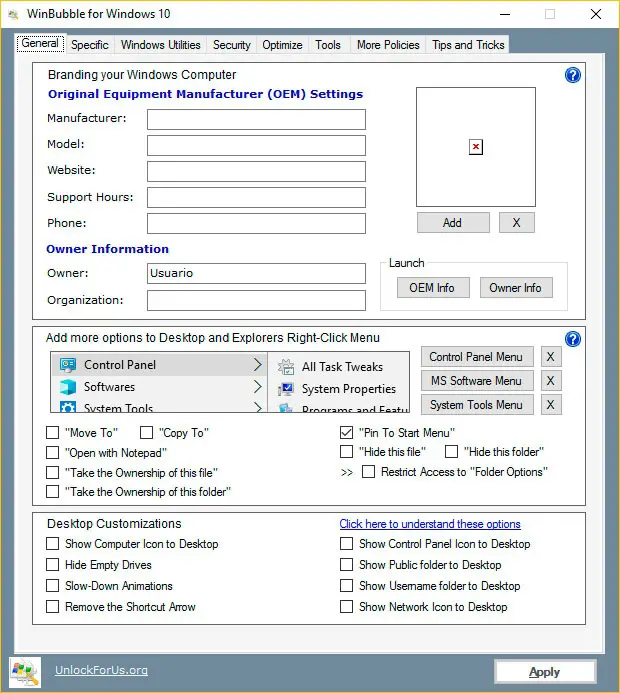The width and height of the screenshot is (620, 693).
Task: Switch to the General tab
Action: pos(41,43)
